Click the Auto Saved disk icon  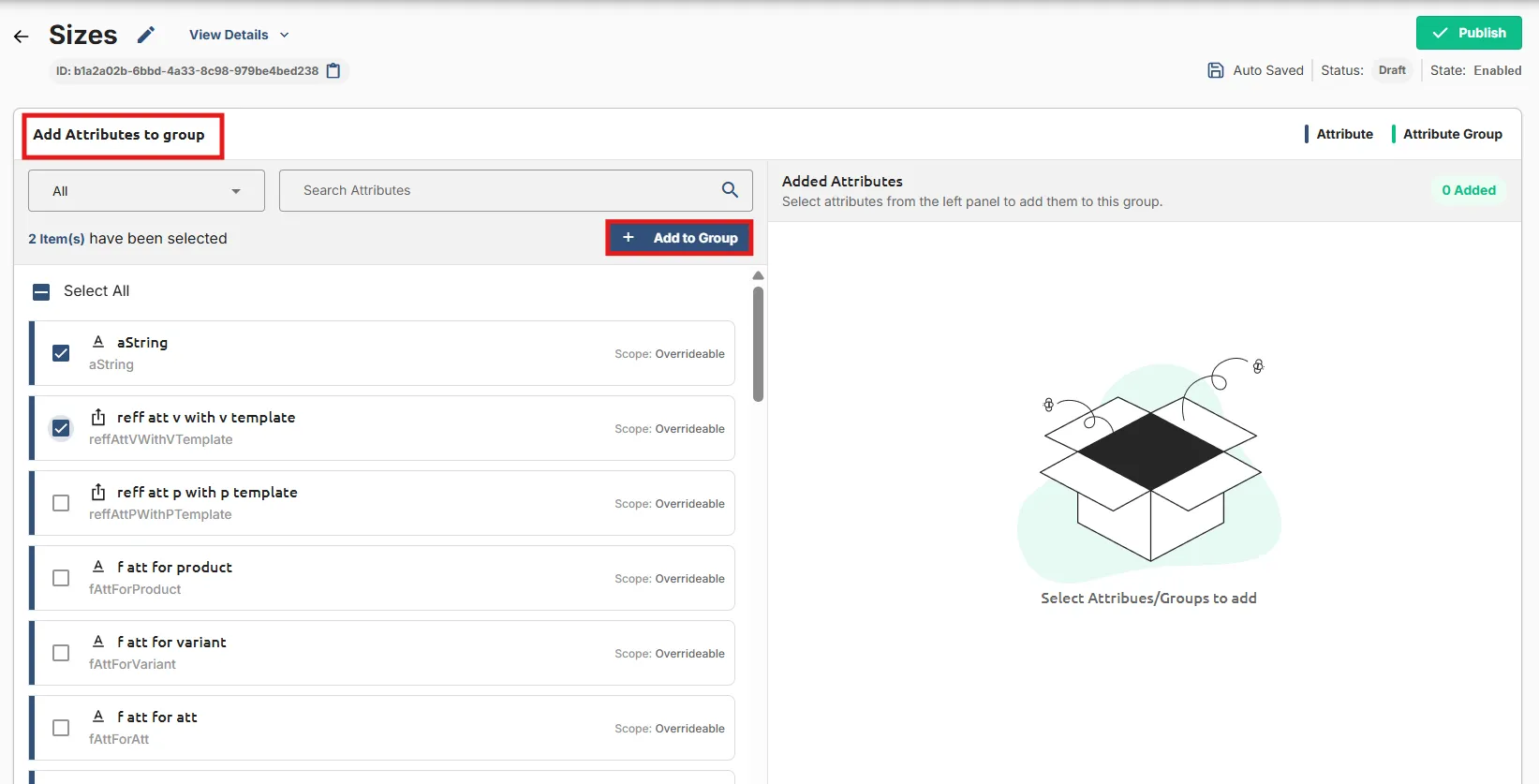(1216, 70)
